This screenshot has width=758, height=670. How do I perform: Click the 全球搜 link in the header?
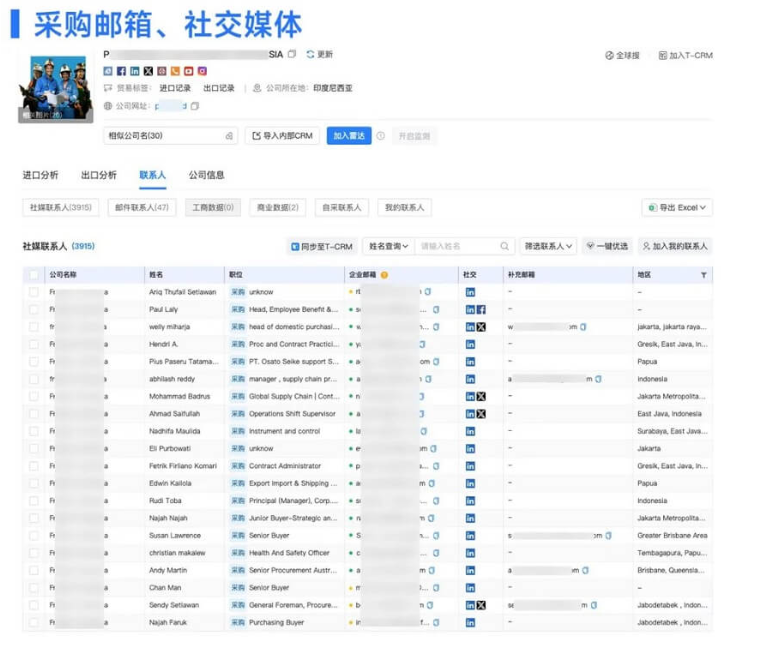click(x=622, y=56)
